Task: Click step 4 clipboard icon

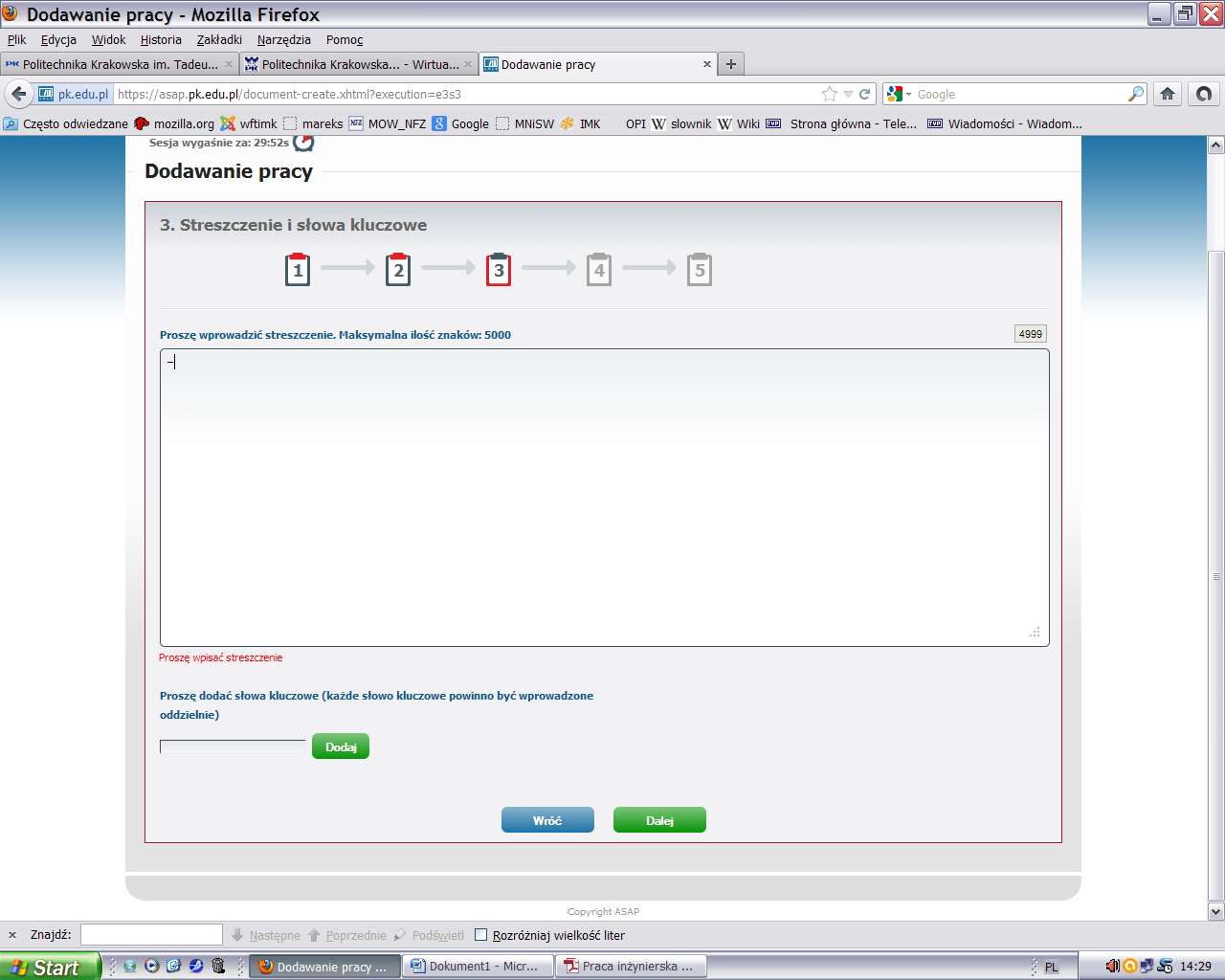Action: coord(599,269)
